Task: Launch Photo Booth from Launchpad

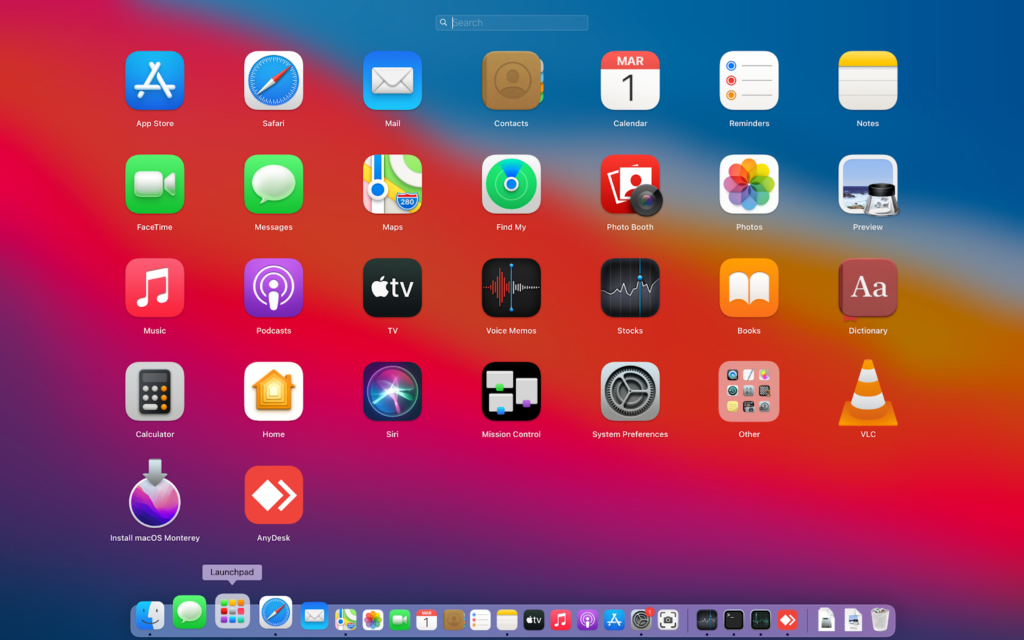Action: click(x=630, y=185)
